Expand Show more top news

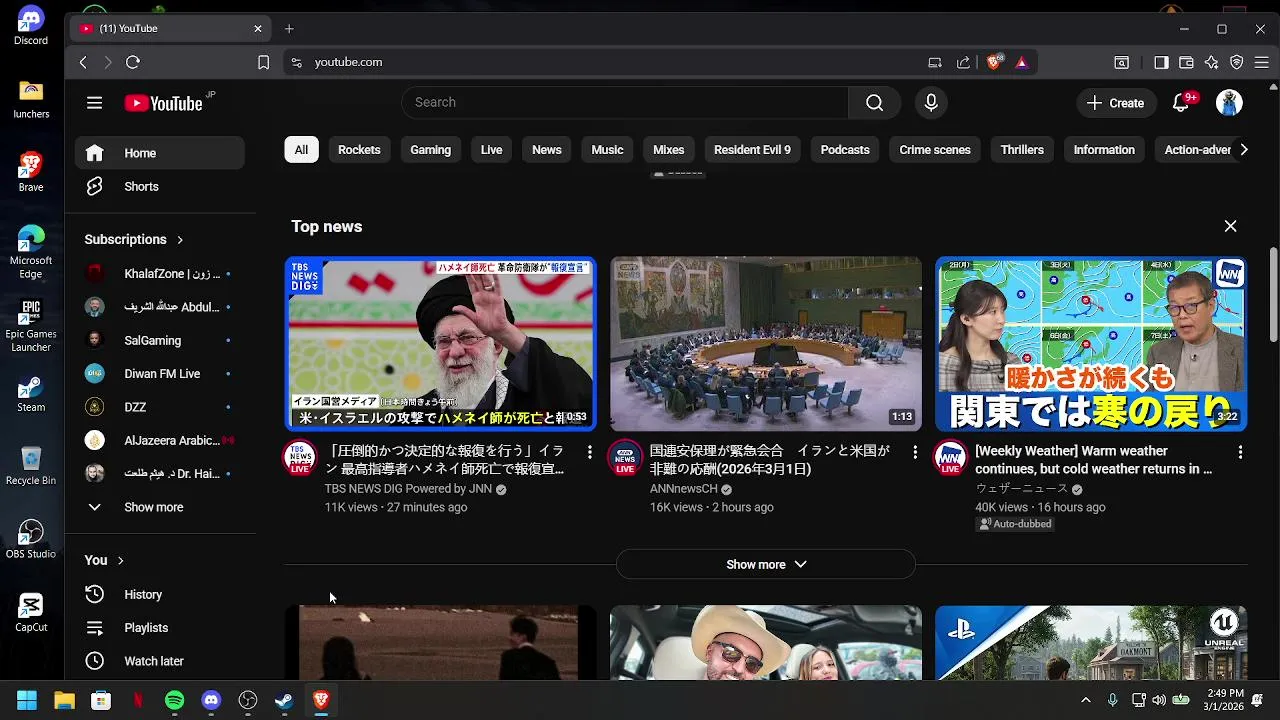click(x=765, y=564)
